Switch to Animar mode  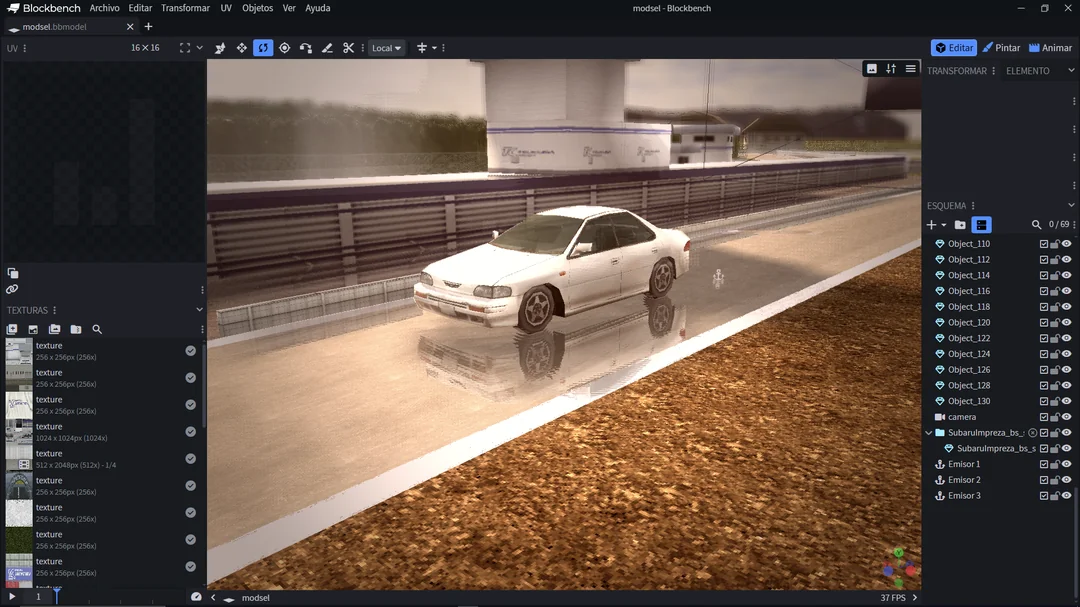click(1050, 48)
